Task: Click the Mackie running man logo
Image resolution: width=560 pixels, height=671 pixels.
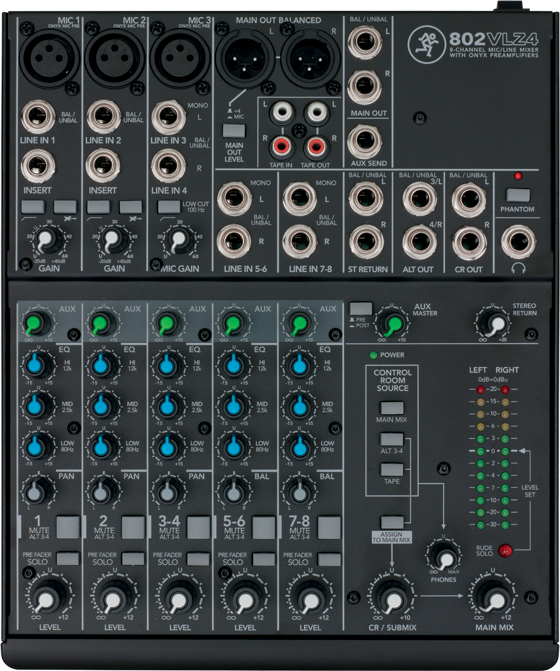Action: (427, 44)
